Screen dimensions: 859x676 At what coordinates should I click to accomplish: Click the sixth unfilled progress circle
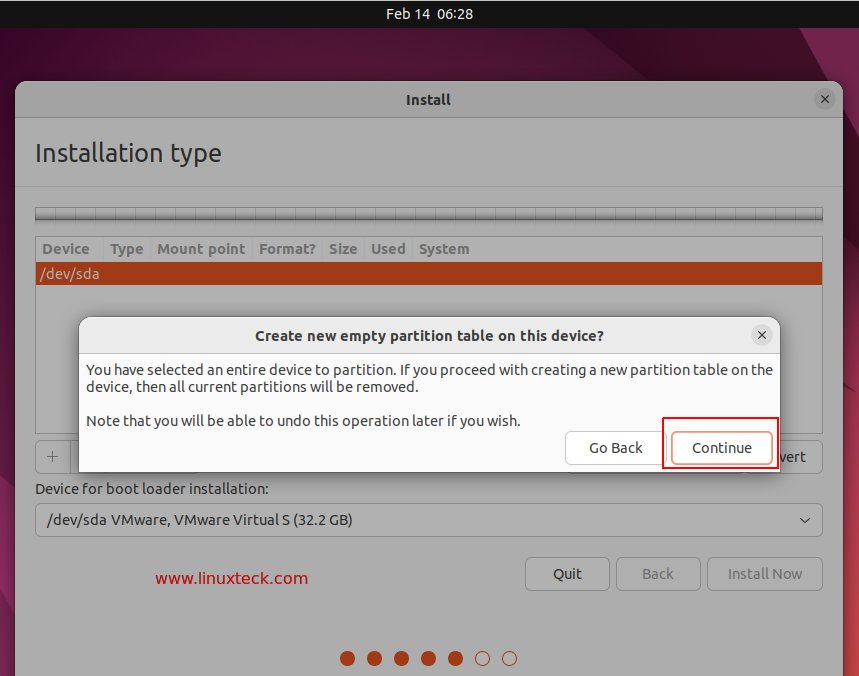click(x=483, y=658)
